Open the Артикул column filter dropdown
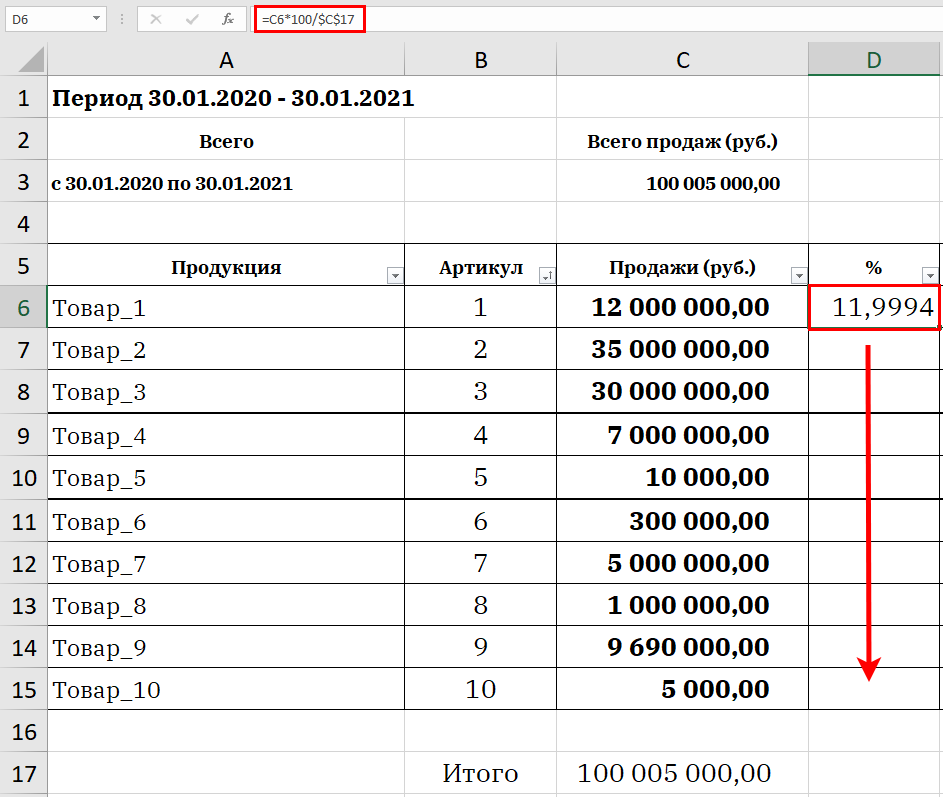The width and height of the screenshot is (943, 797). [x=545, y=275]
